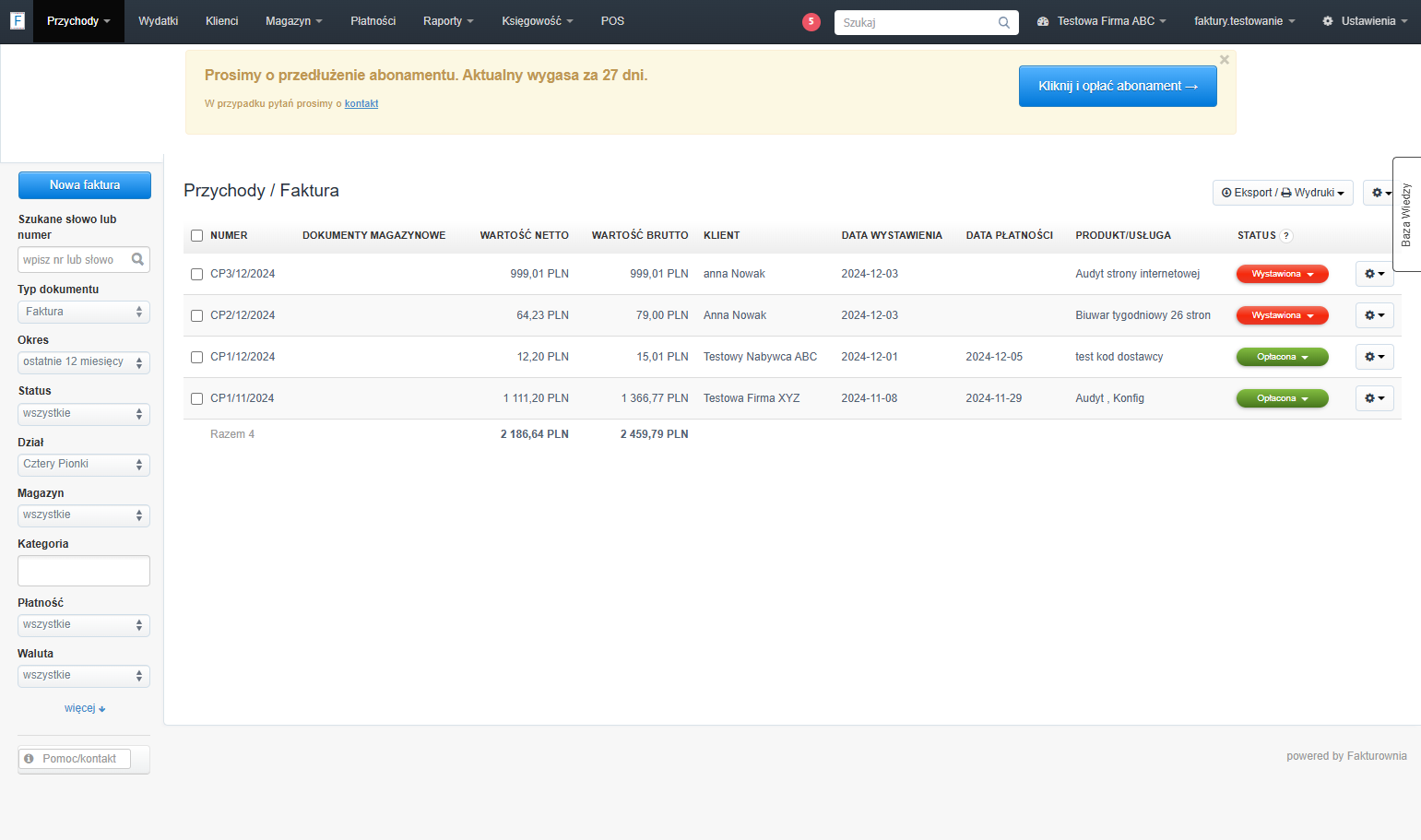Viewport: 1421px width, 840px height.
Task: Dismiss the subscription renewal banner
Action: pyautogui.click(x=1225, y=60)
